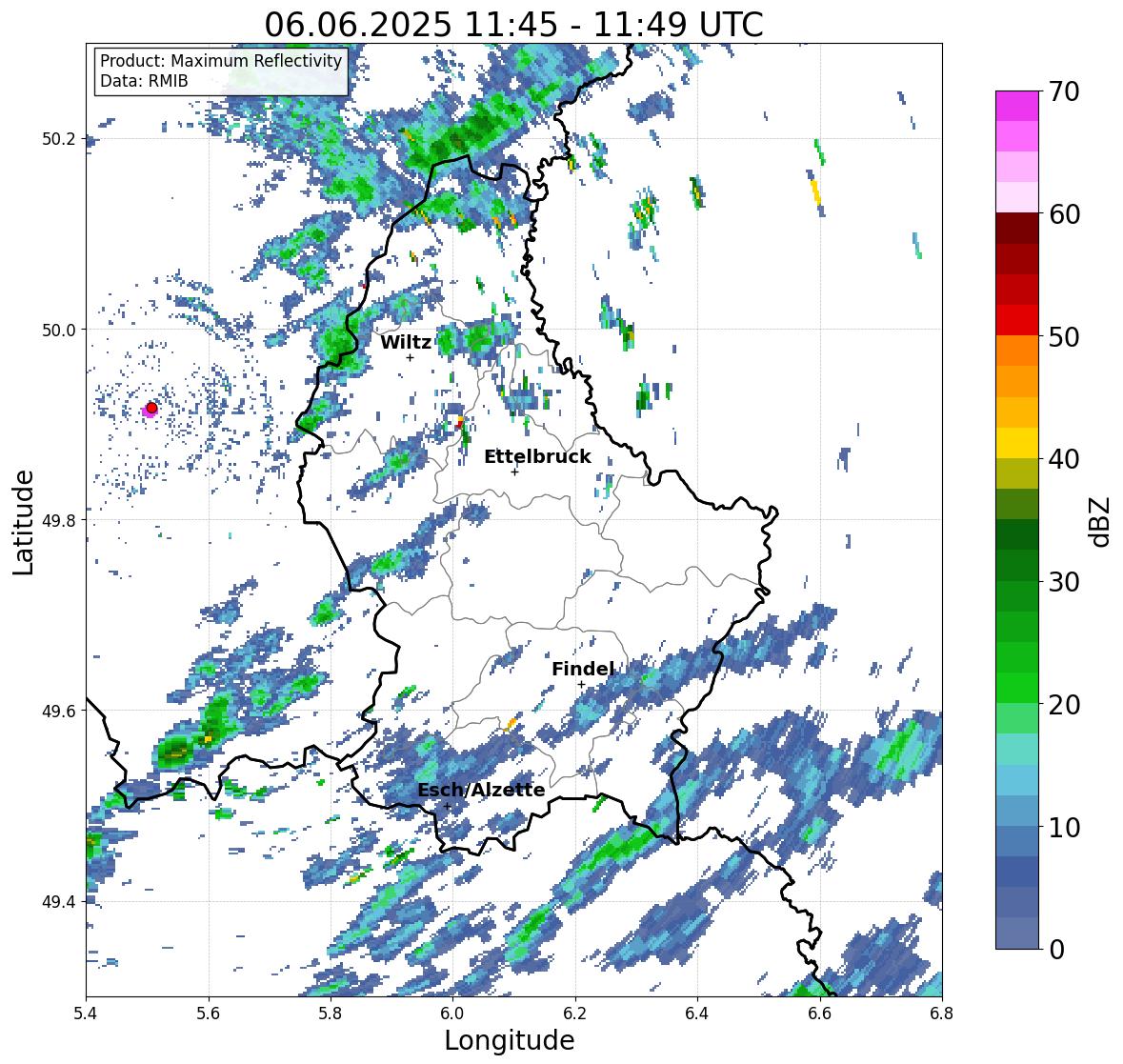
Task: Click the dark green 30 dBZ colorbar segment
Action: tap(1017, 566)
